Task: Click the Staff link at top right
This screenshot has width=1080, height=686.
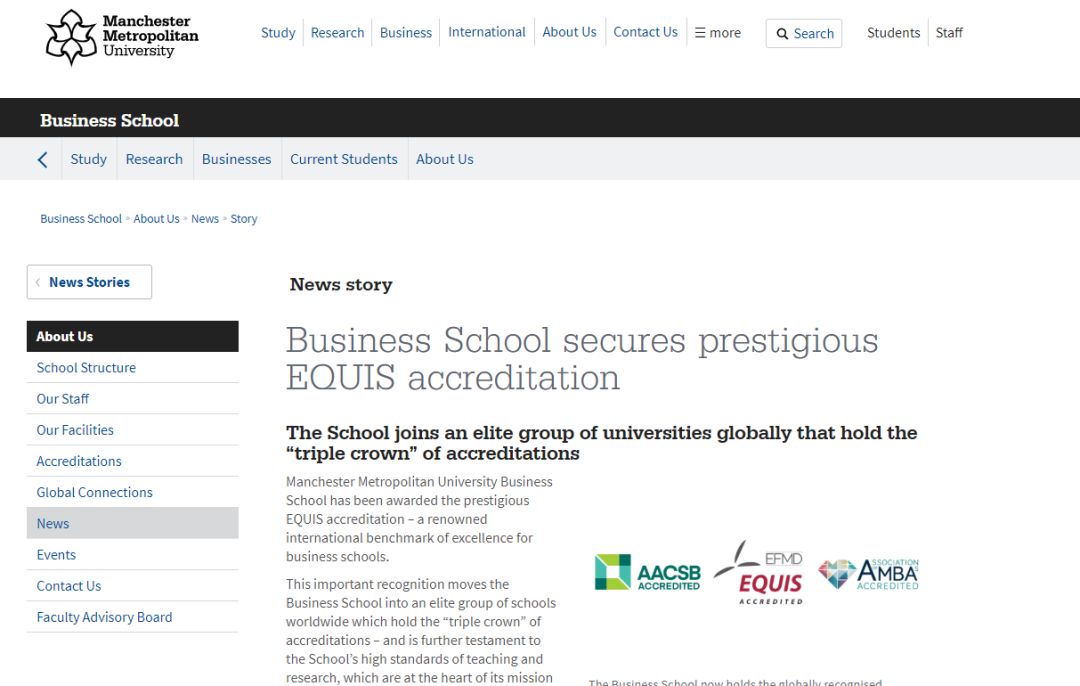Action: 949,33
